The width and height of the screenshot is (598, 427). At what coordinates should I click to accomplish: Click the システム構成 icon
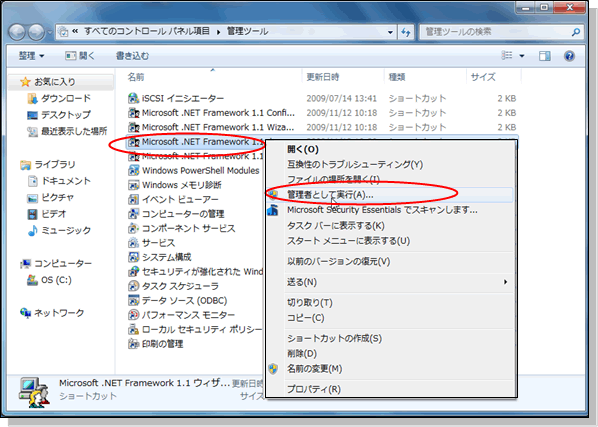(x=133, y=257)
